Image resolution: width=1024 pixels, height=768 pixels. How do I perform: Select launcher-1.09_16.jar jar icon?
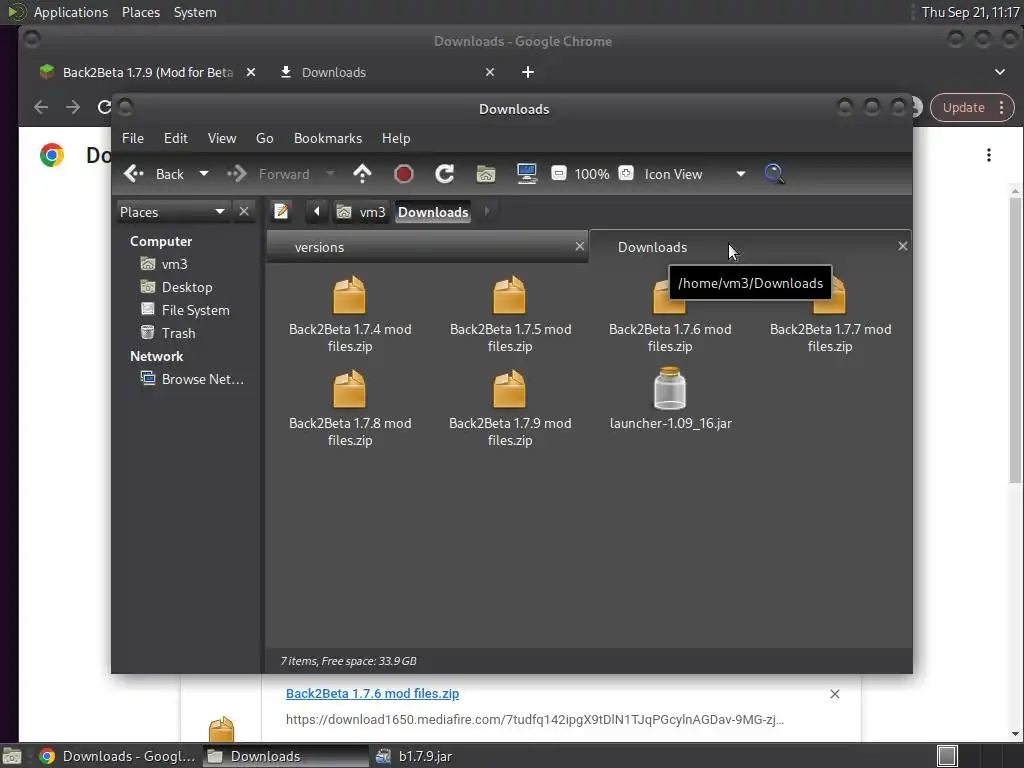670,389
